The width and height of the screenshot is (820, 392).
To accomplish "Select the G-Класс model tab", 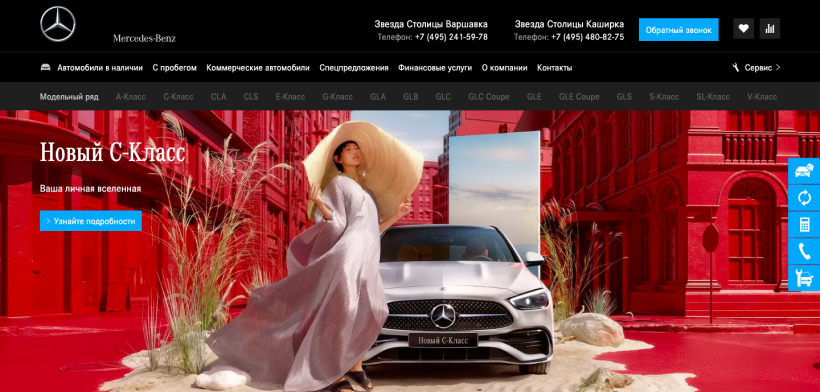I will coord(337,97).
